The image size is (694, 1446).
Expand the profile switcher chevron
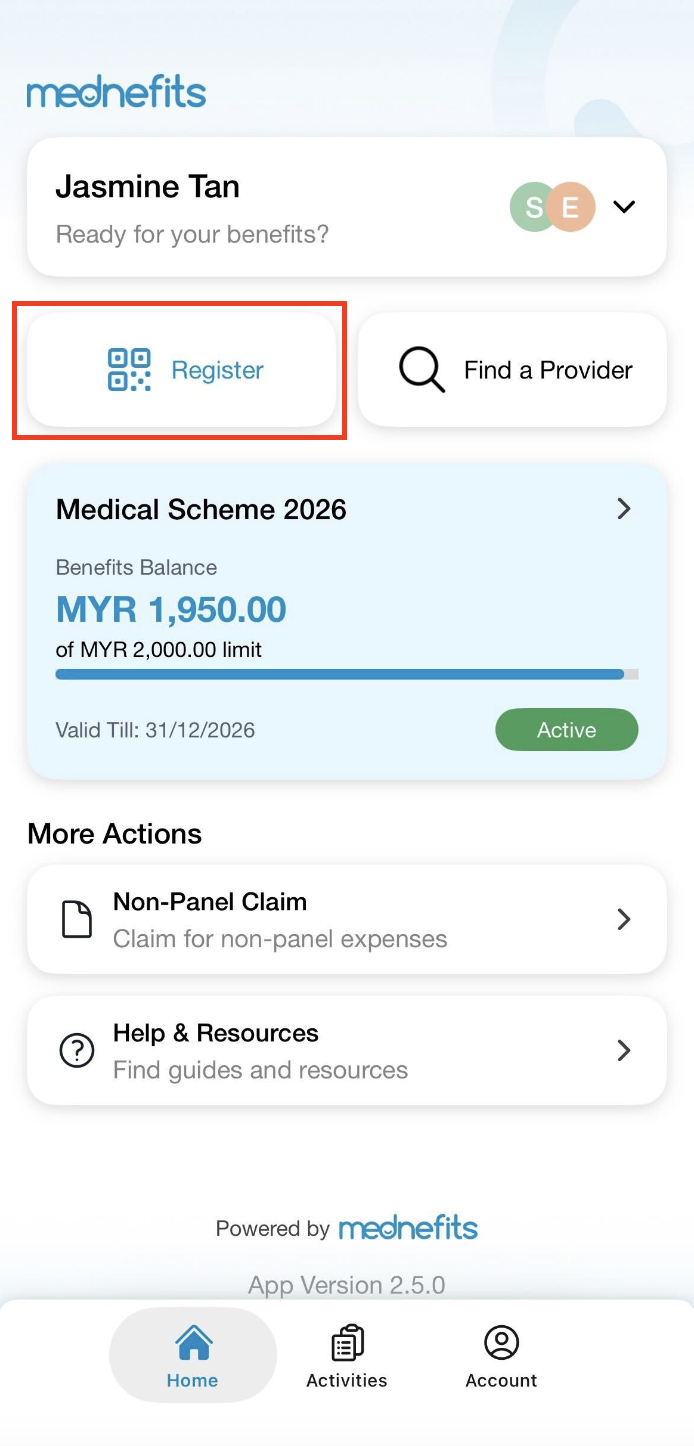coord(624,207)
